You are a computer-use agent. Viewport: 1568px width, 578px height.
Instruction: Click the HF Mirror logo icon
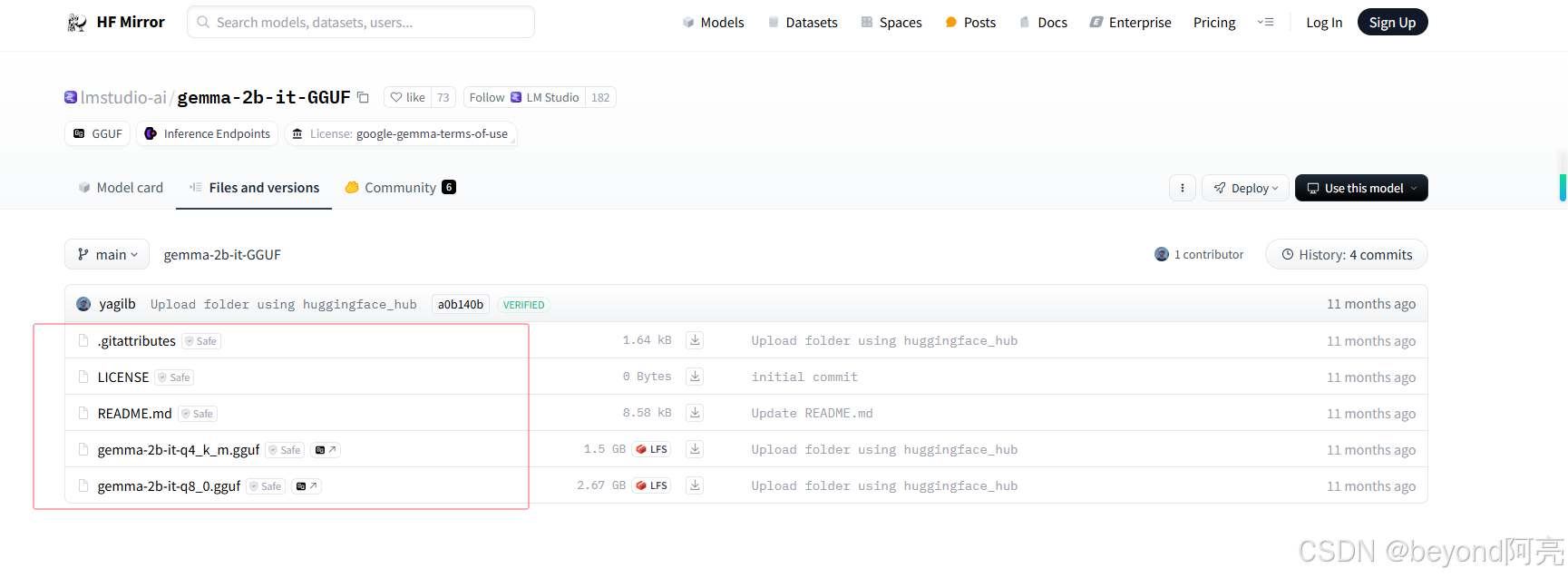pyautogui.click(x=77, y=23)
